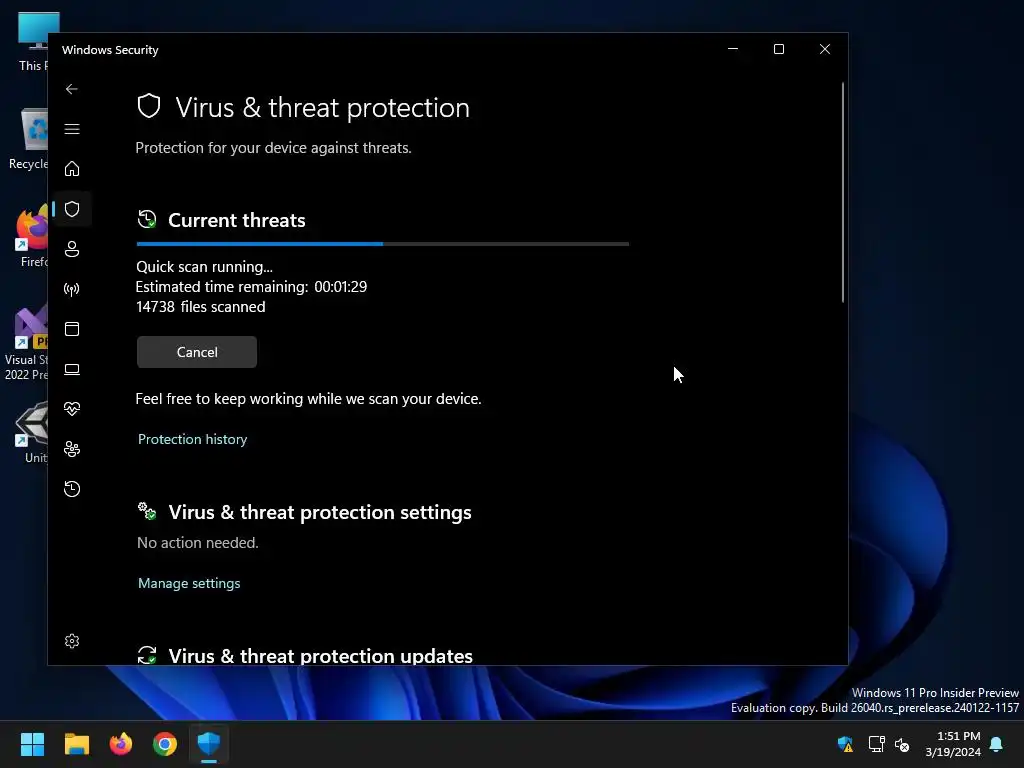
Task: Click the protection settings gears icon
Action: point(147,511)
